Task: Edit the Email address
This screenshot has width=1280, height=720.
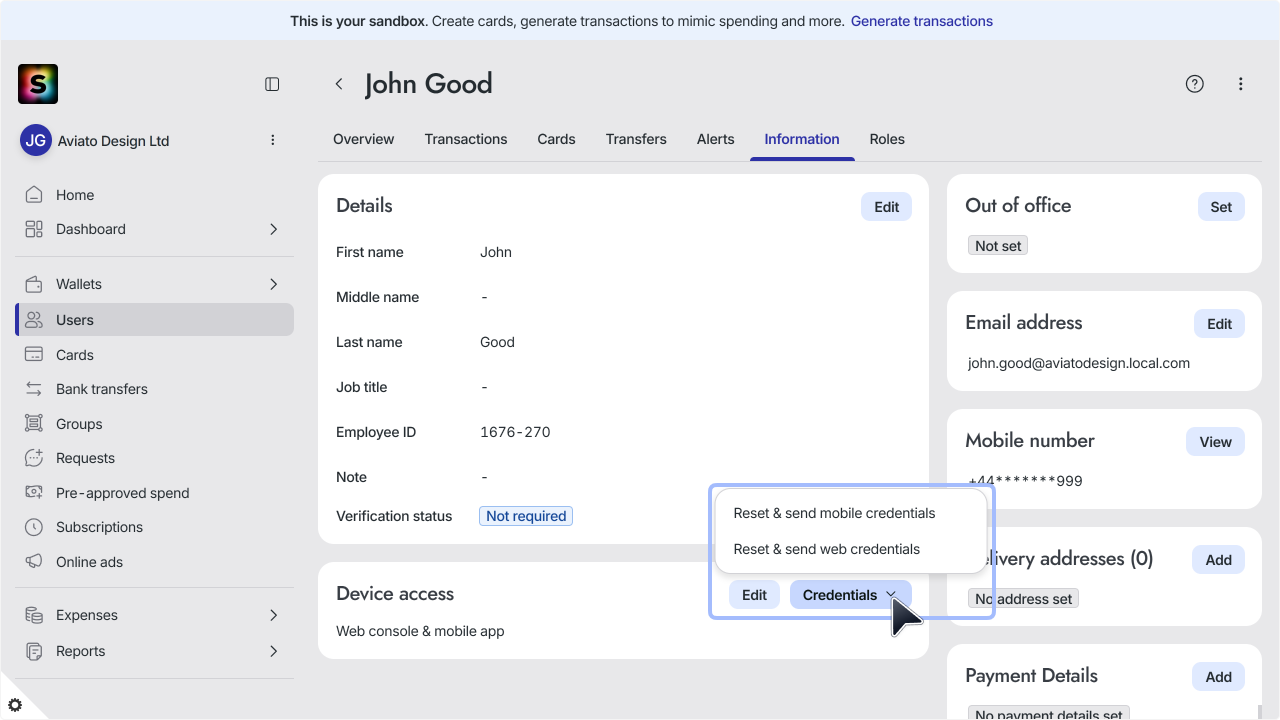Action: 1219,324
